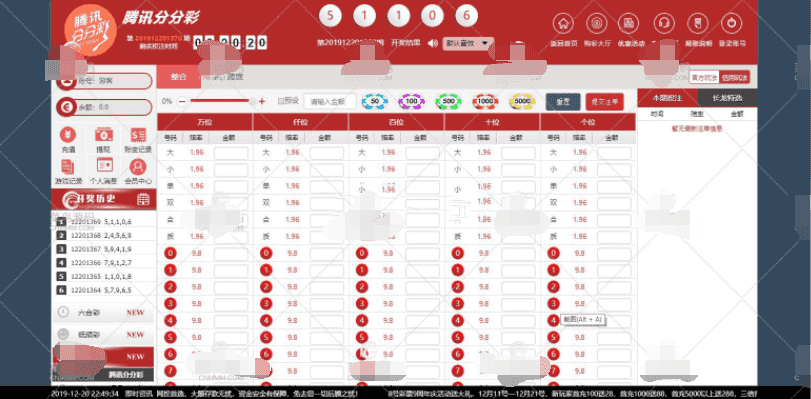Select the 50 betting chip
The width and height of the screenshot is (811, 399).
coord(374,101)
